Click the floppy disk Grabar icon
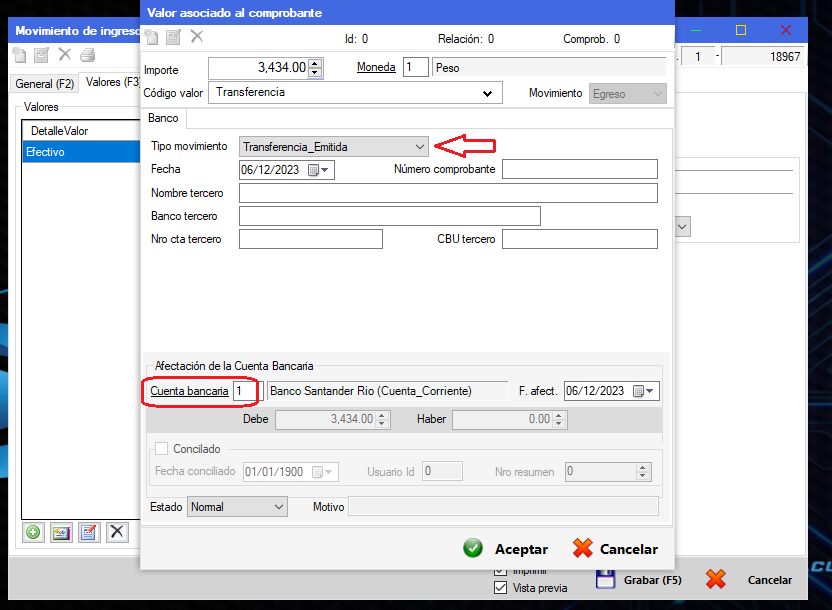 605,579
